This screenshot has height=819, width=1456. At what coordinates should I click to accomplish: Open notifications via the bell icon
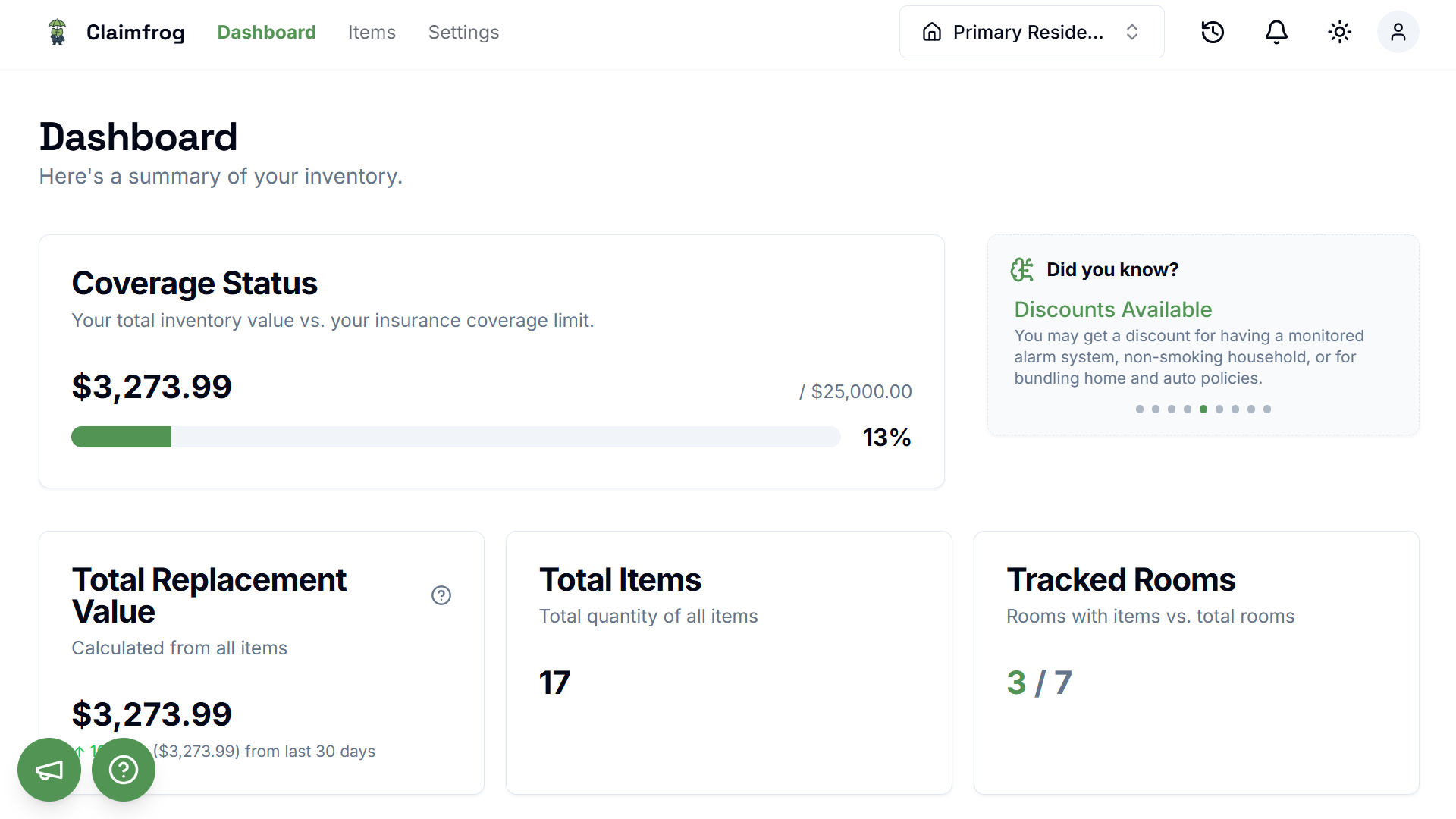pos(1276,32)
